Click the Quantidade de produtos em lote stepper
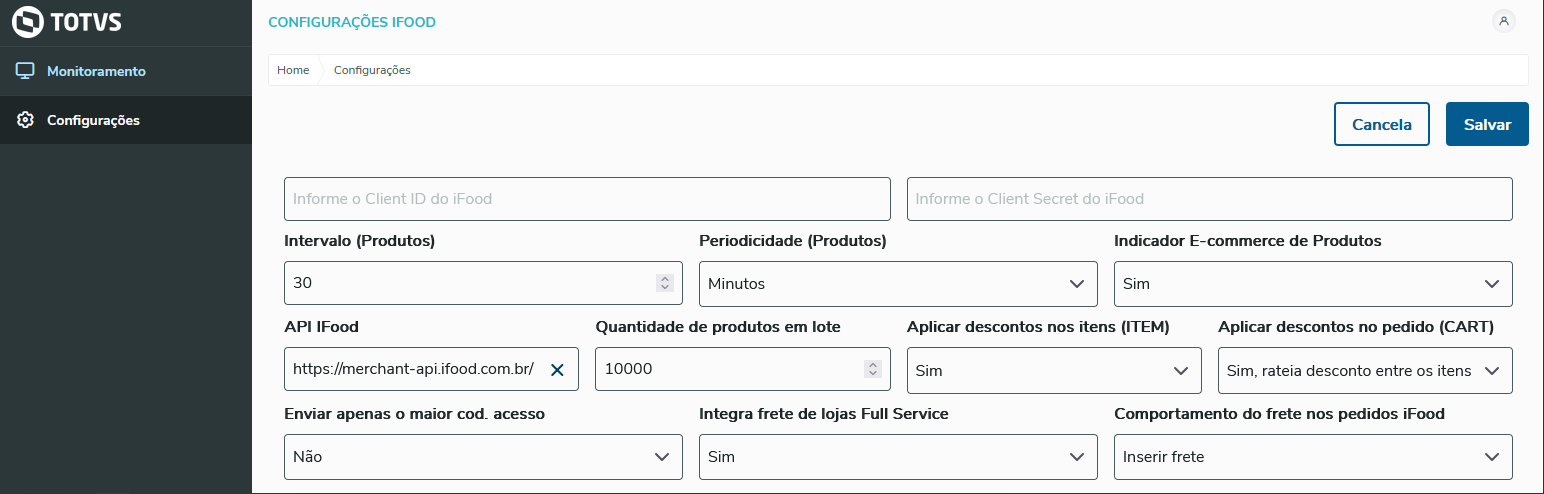The image size is (1544, 494). tap(872, 370)
